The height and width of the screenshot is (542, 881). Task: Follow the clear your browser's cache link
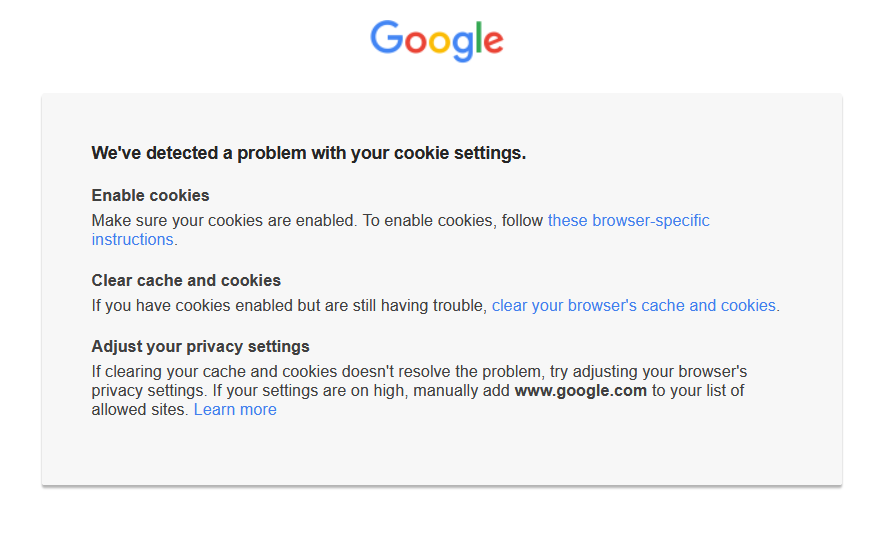coord(635,306)
